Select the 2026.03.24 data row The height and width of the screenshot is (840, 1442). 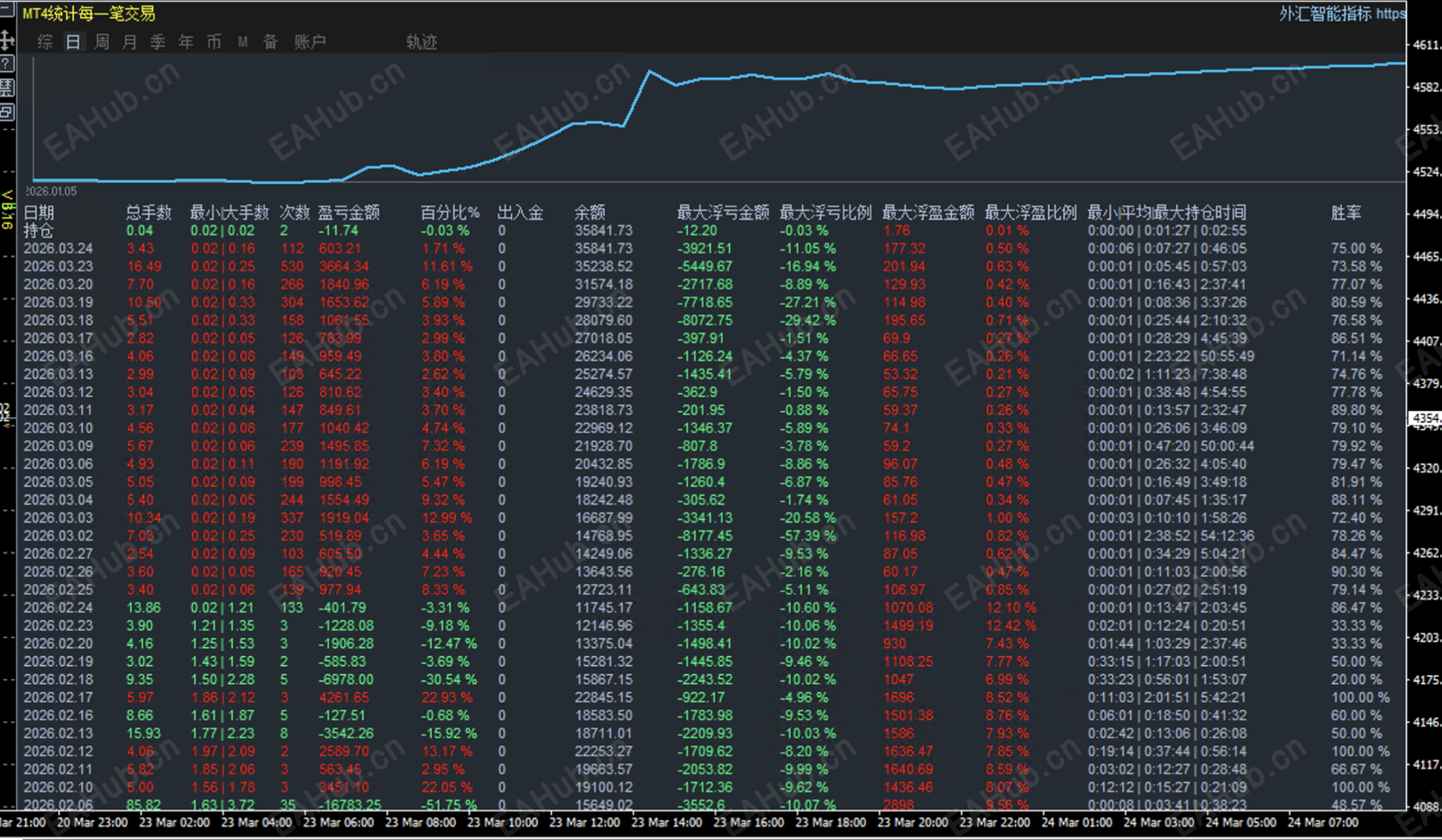tap(712, 249)
